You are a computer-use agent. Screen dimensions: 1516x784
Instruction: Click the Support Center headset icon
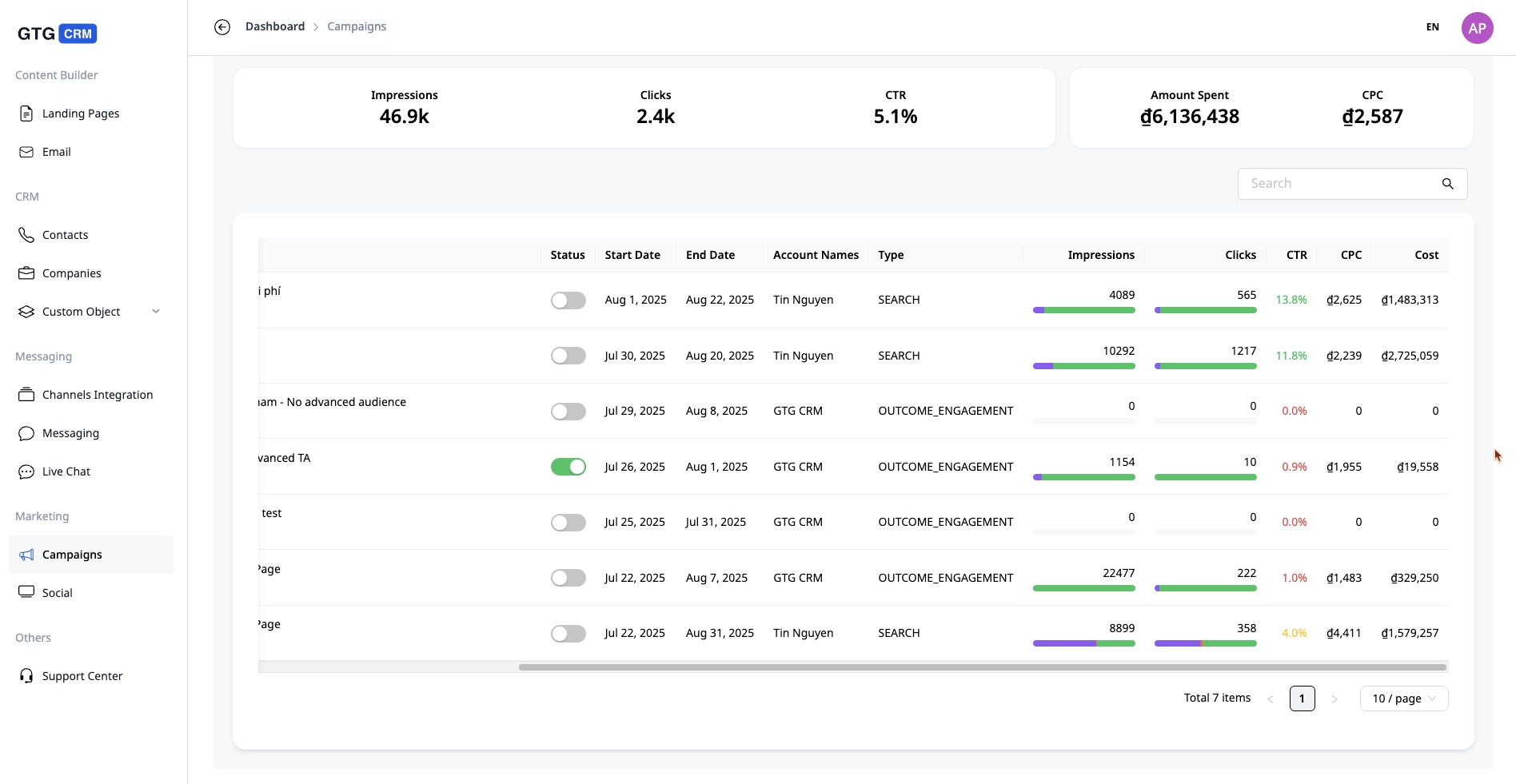point(26,676)
